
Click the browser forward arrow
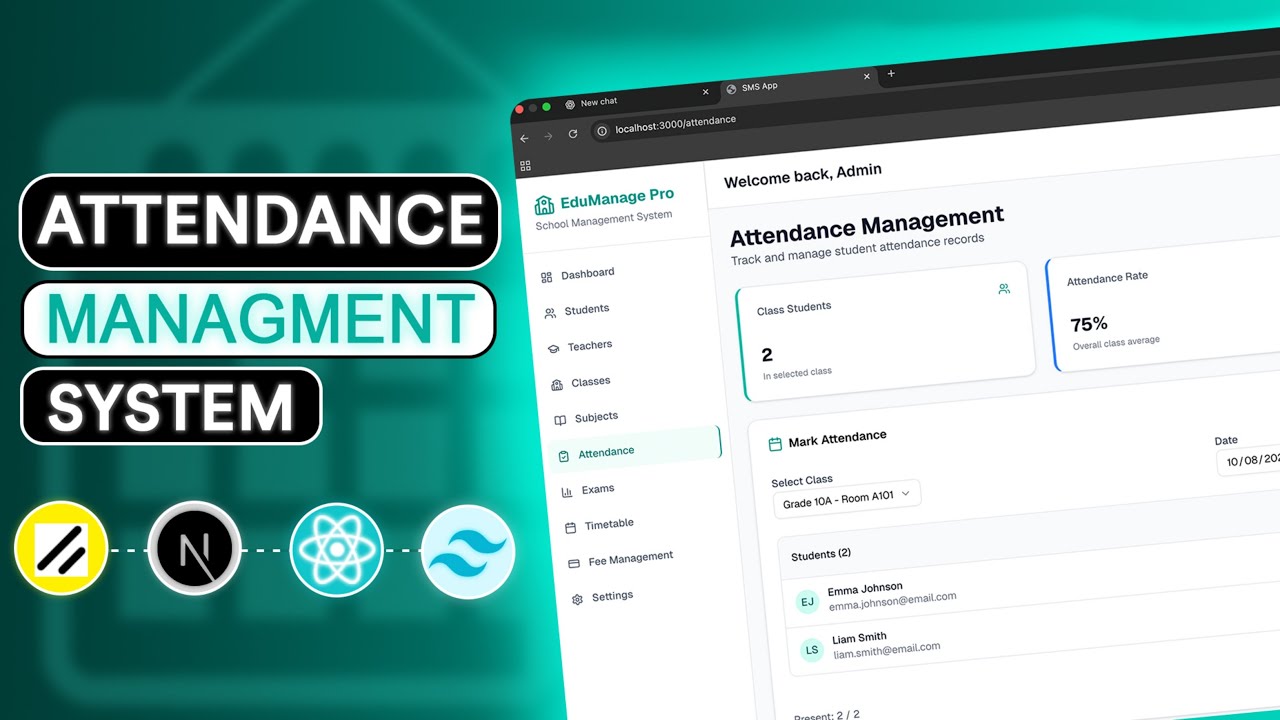pyautogui.click(x=548, y=136)
